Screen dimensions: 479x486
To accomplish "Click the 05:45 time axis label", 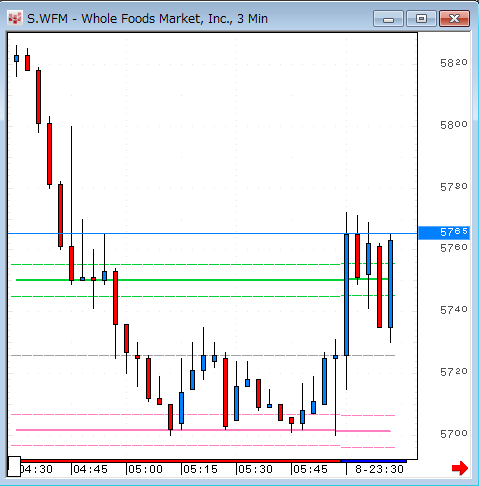I will click(x=310, y=469).
